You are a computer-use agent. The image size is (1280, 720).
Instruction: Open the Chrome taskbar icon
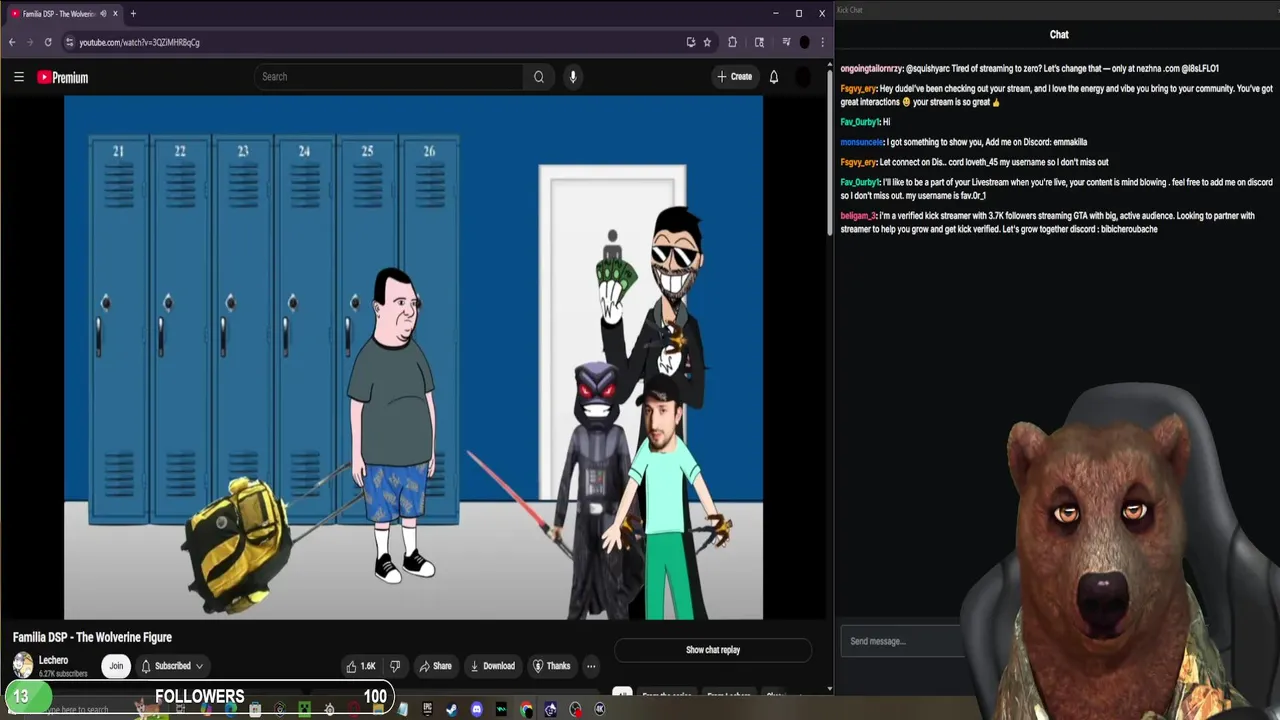[x=526, y=709]
